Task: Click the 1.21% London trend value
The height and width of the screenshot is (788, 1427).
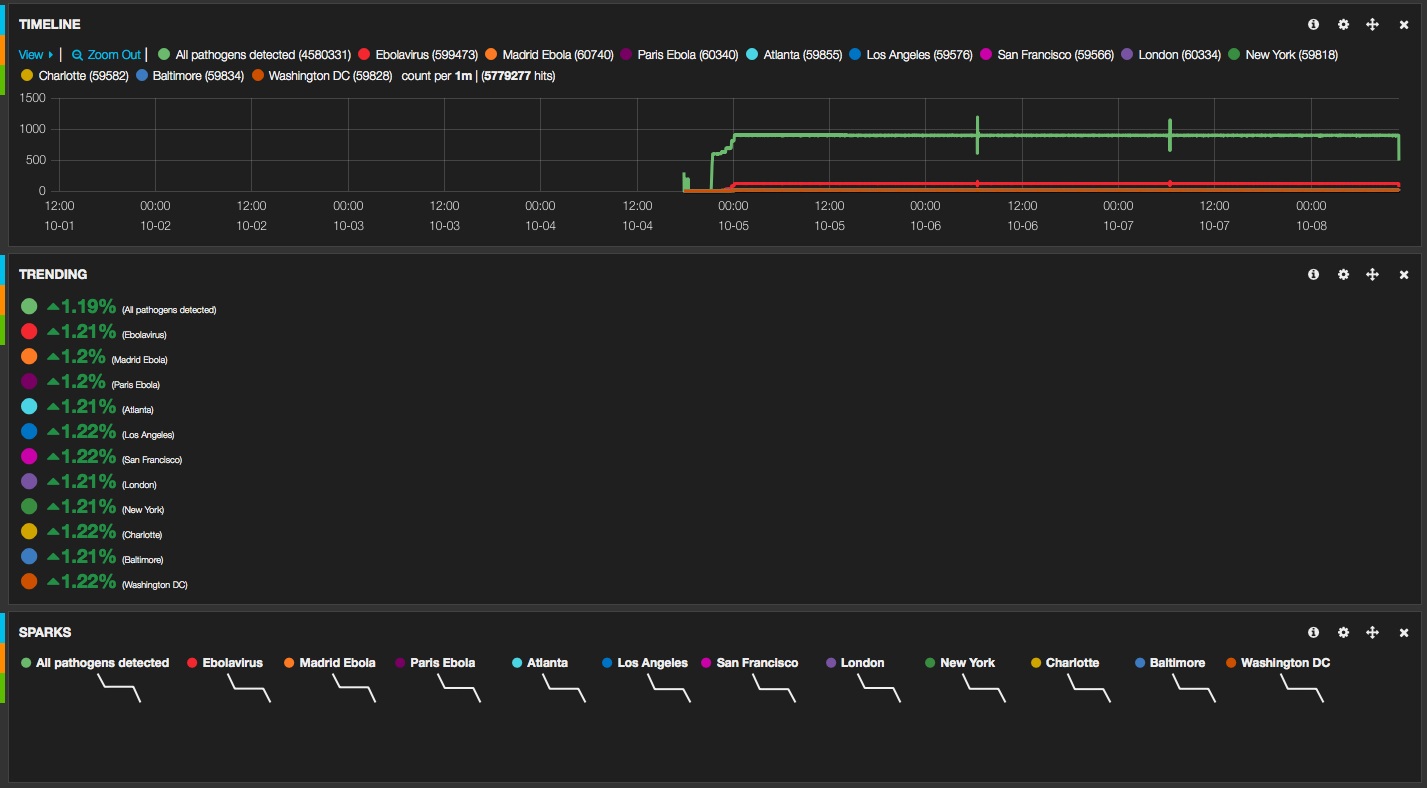Action: pos(89,481)
